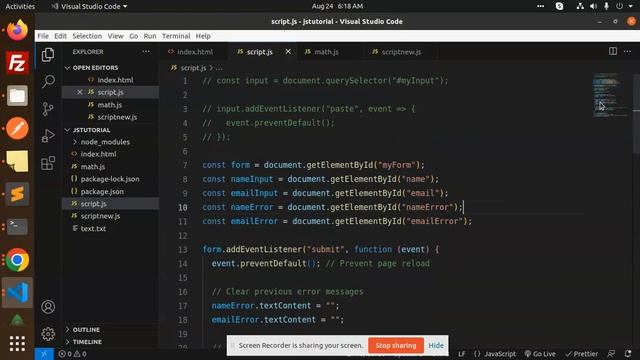This screenshot has width=640, height=360.
Task: Click the LF end of line indicator
Action: tap(462, 354)
